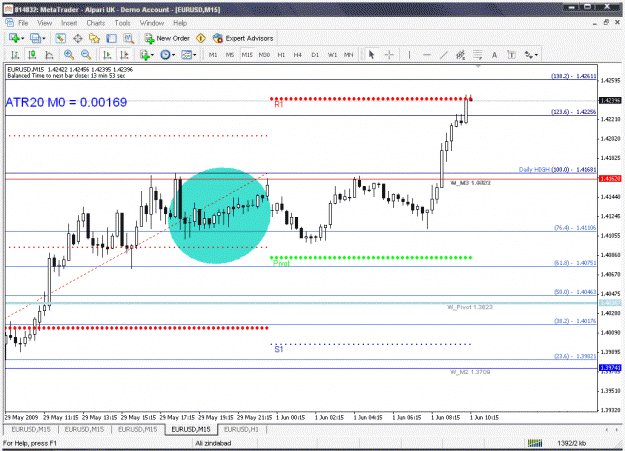Toggle chart Auto Scroll
The width and height of the screenshot is (625, 451).
click(x=107, y=55)
